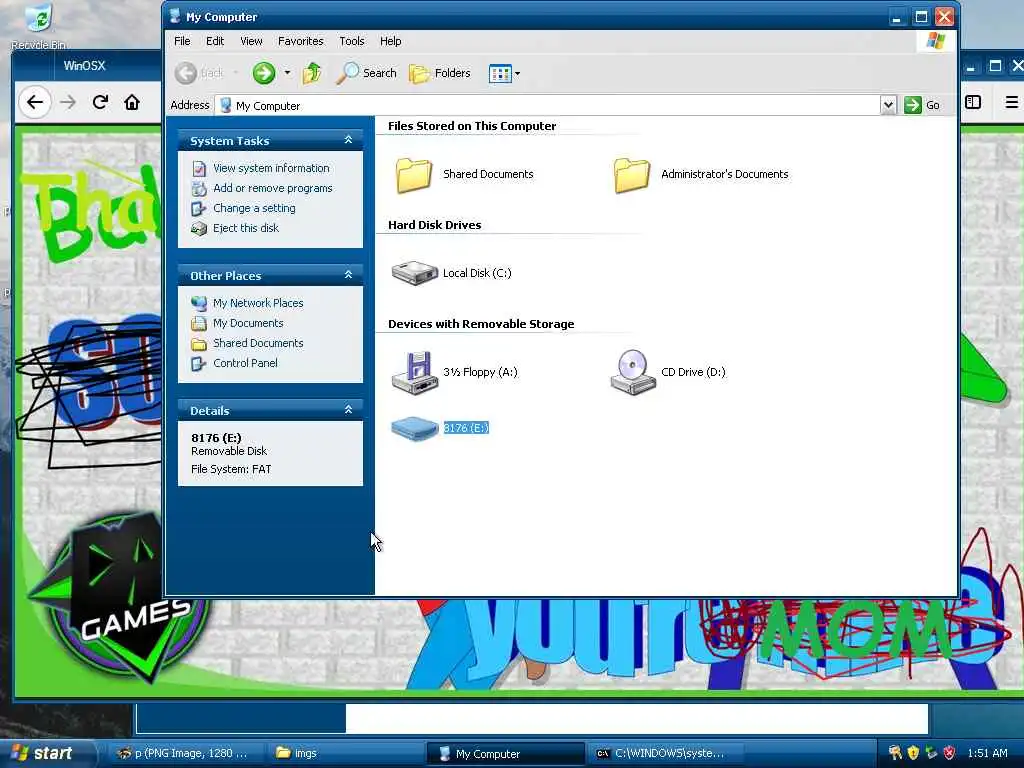Open the Recycle Bin desktop icon

pos(39,26)
